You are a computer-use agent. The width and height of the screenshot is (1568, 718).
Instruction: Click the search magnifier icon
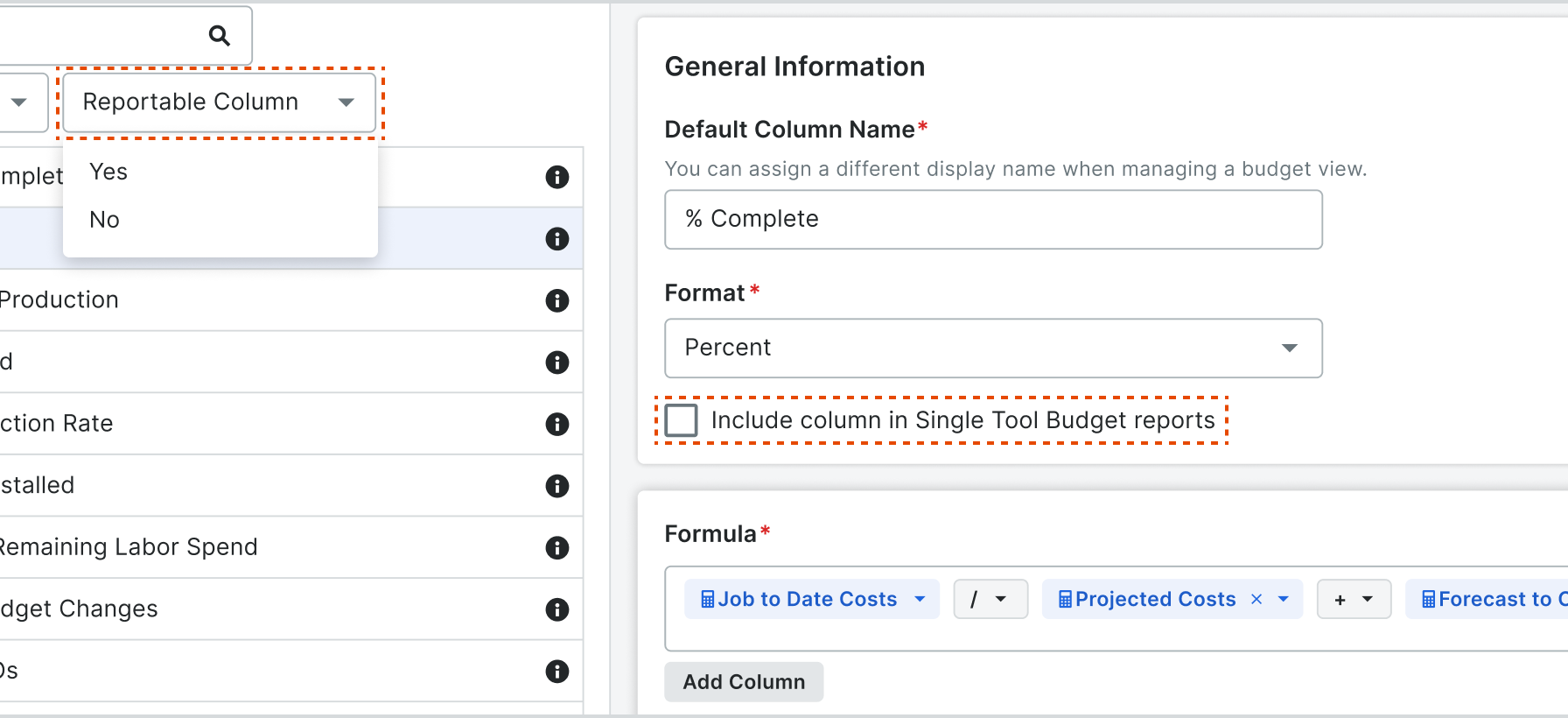[220, 36]
